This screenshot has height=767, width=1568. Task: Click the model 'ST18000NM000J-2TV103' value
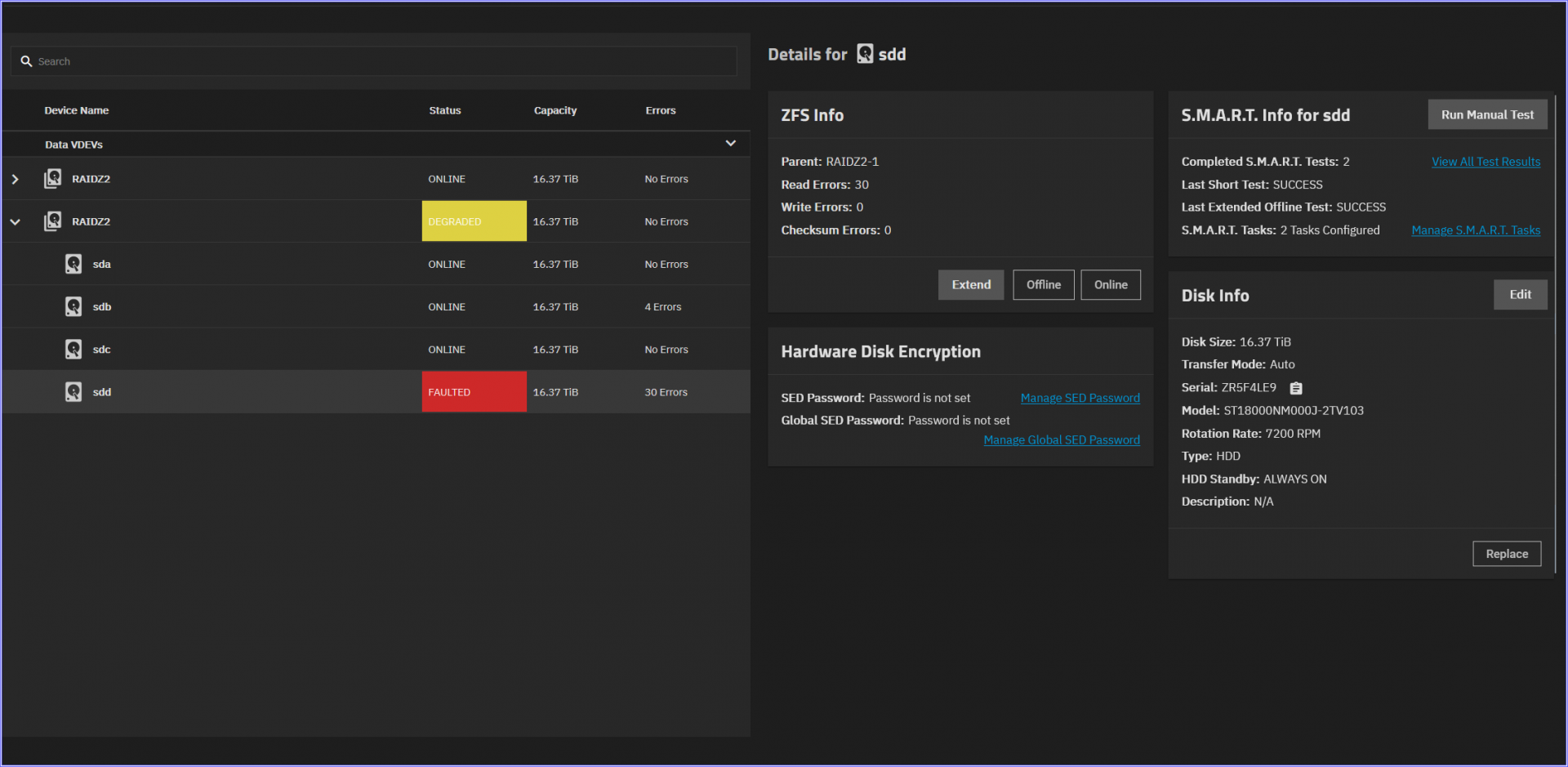tap(1294, 411)
